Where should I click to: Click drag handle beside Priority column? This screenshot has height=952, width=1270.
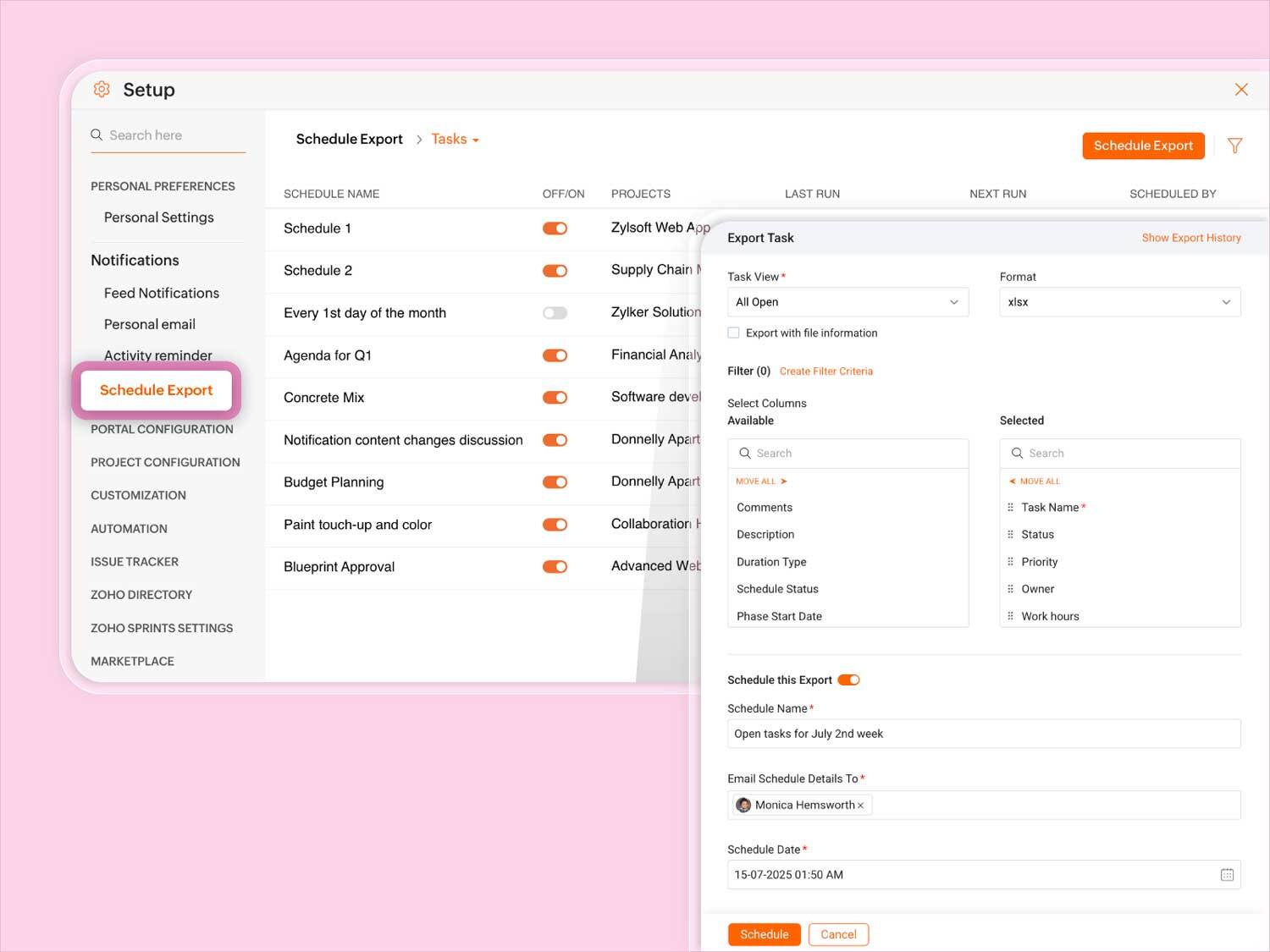[x=1010, y=562]
